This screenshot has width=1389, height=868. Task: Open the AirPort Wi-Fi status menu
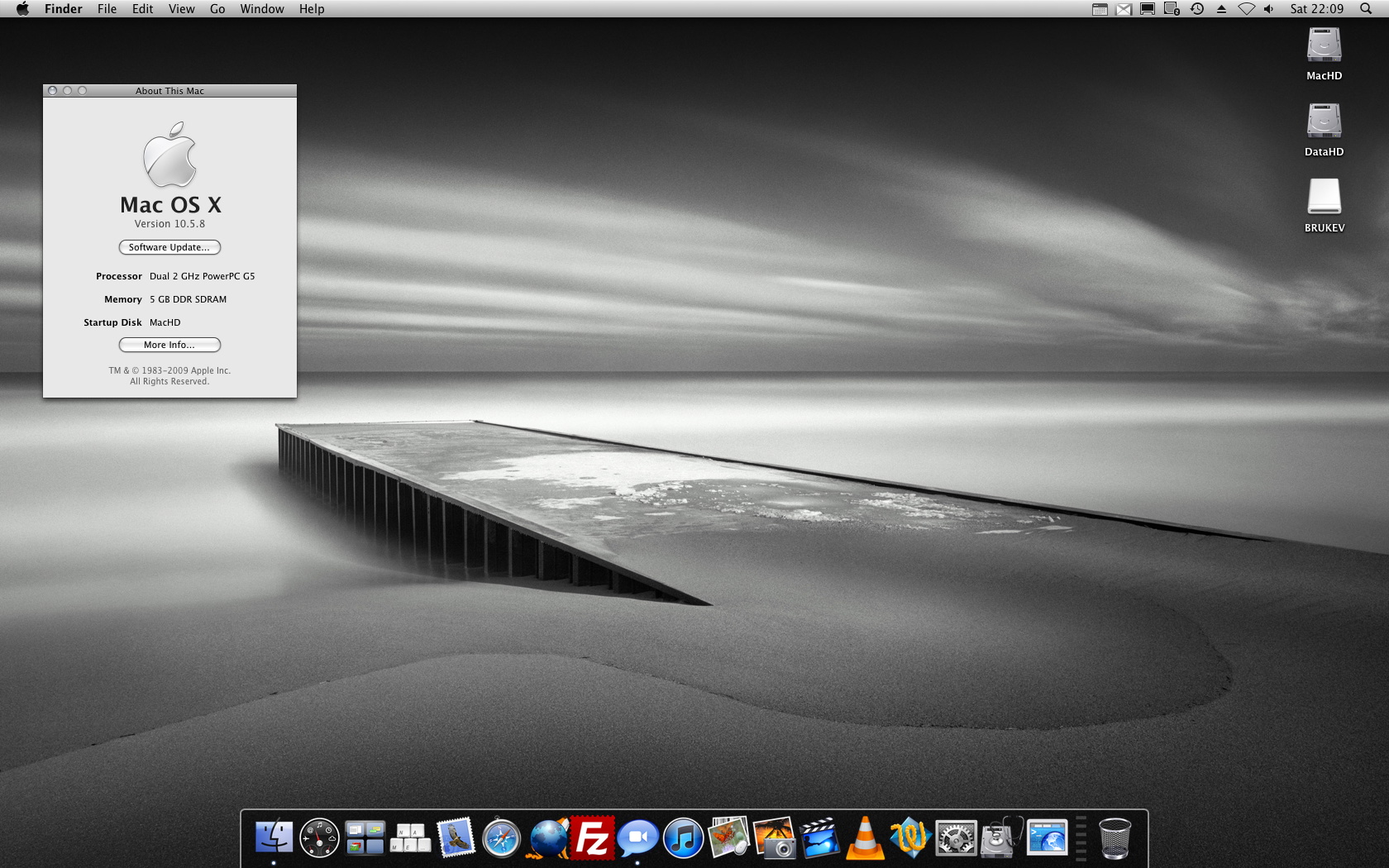point(1246,9)
